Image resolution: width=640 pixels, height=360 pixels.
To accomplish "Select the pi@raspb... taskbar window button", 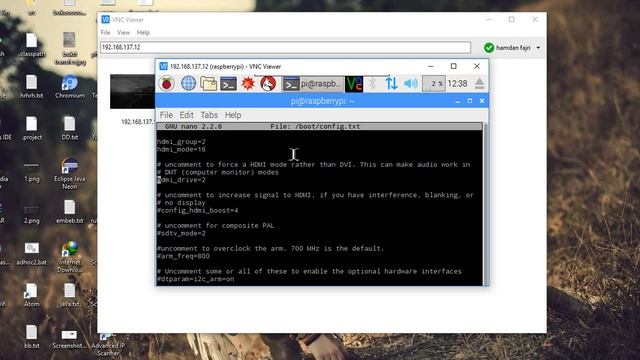I will [313, 84].
